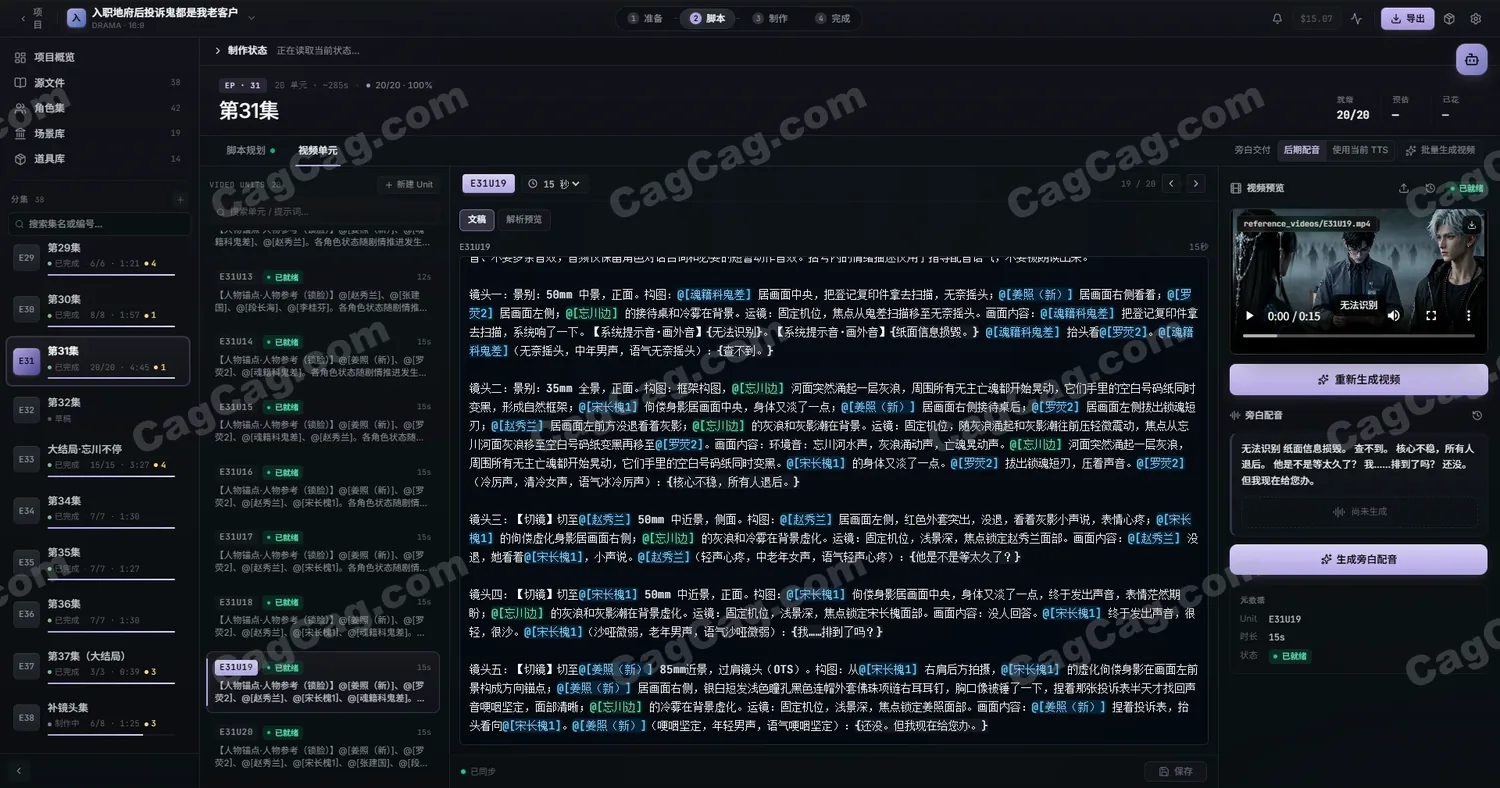Open the settings gear icon

(x=1476, y=18)
